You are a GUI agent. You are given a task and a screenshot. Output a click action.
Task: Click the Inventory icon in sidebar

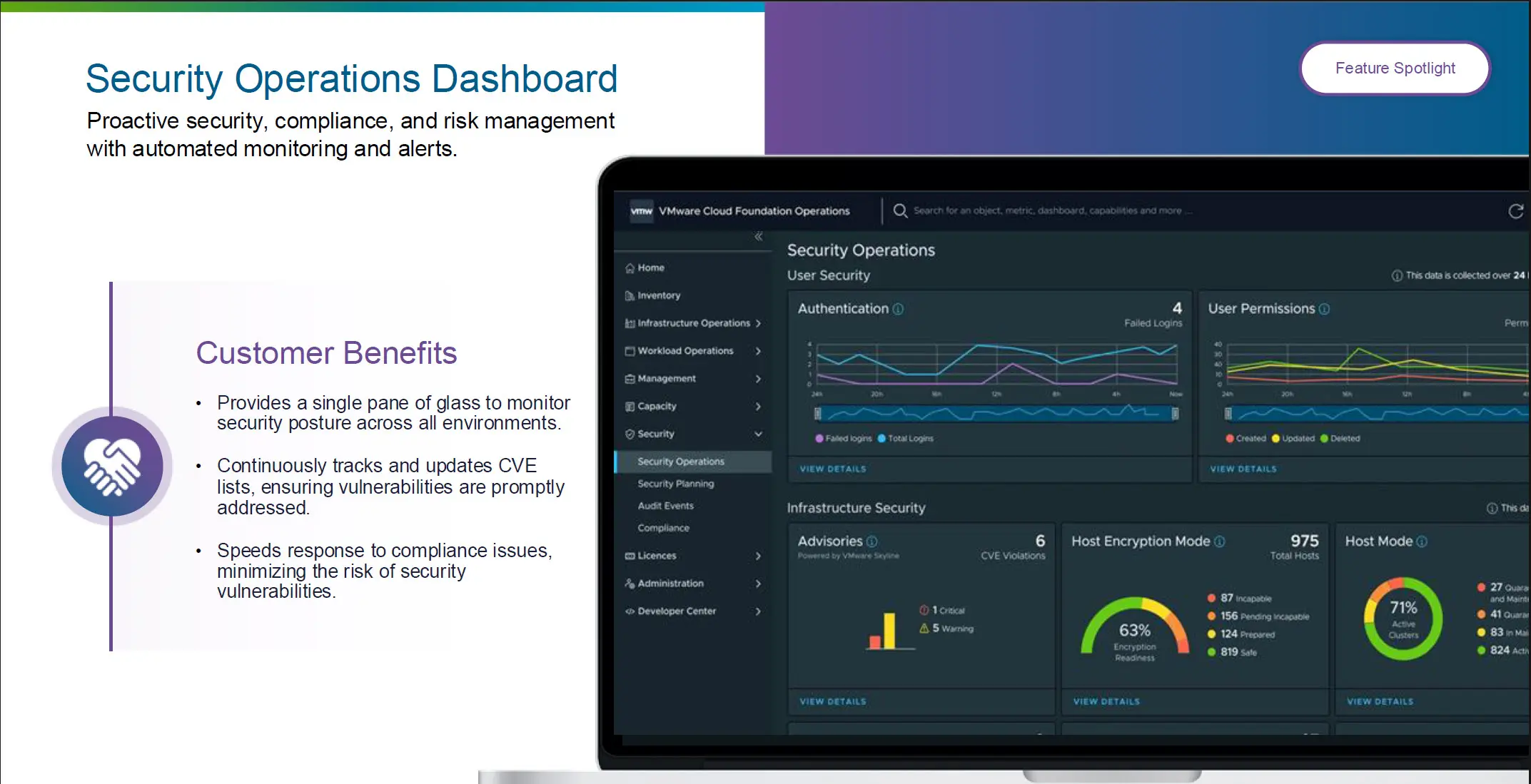[x=630, y=295]
